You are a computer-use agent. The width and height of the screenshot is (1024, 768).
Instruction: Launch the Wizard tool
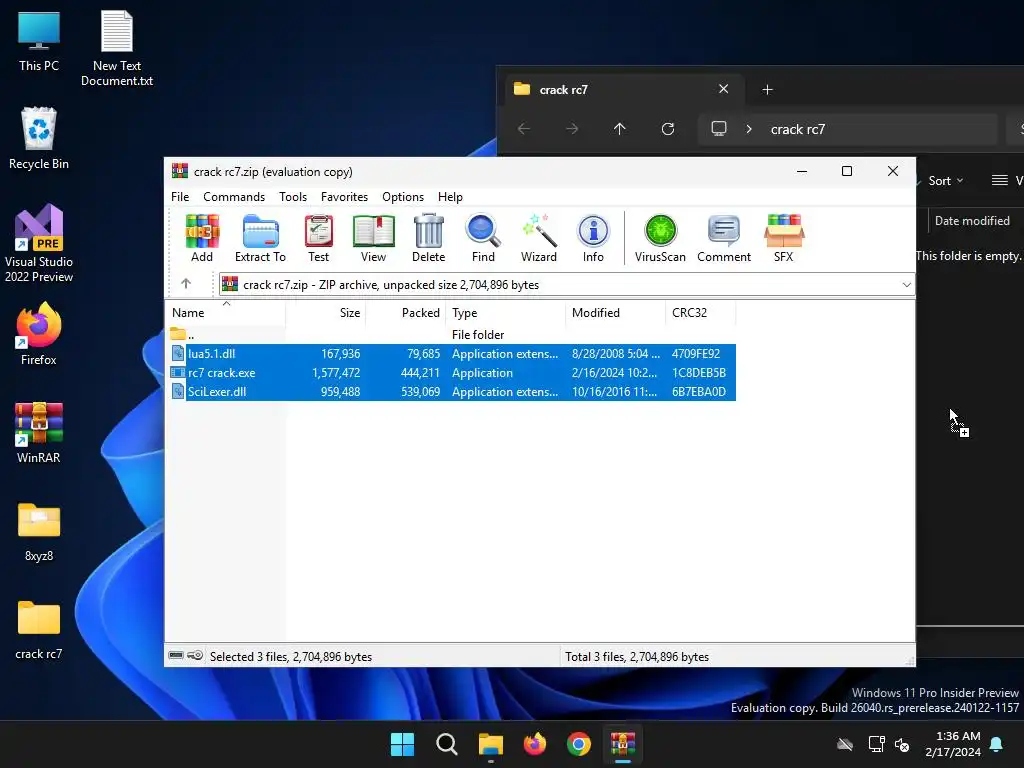[538, 238]
